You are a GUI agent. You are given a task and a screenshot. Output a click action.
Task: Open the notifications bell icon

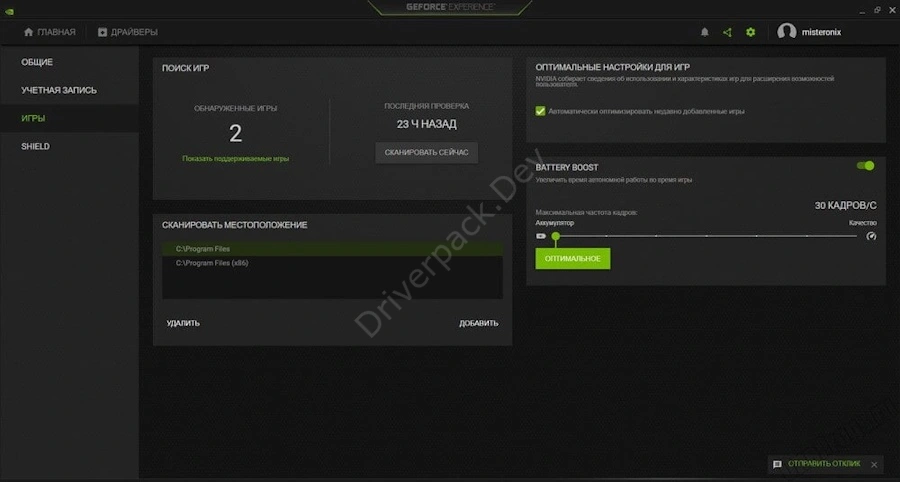click(705, 32)
